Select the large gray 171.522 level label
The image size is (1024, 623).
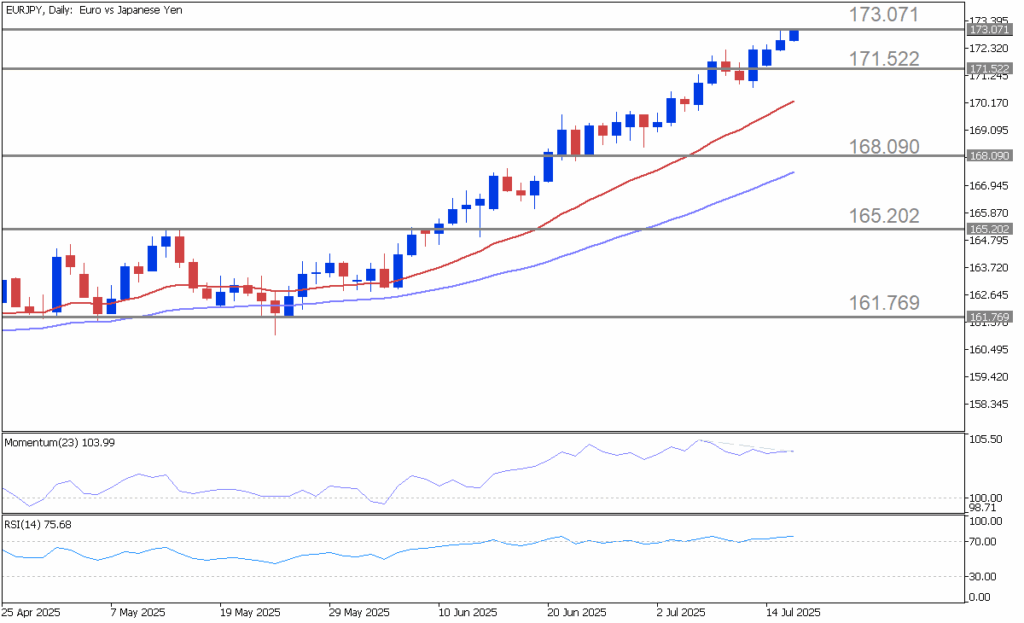point(884,59)
